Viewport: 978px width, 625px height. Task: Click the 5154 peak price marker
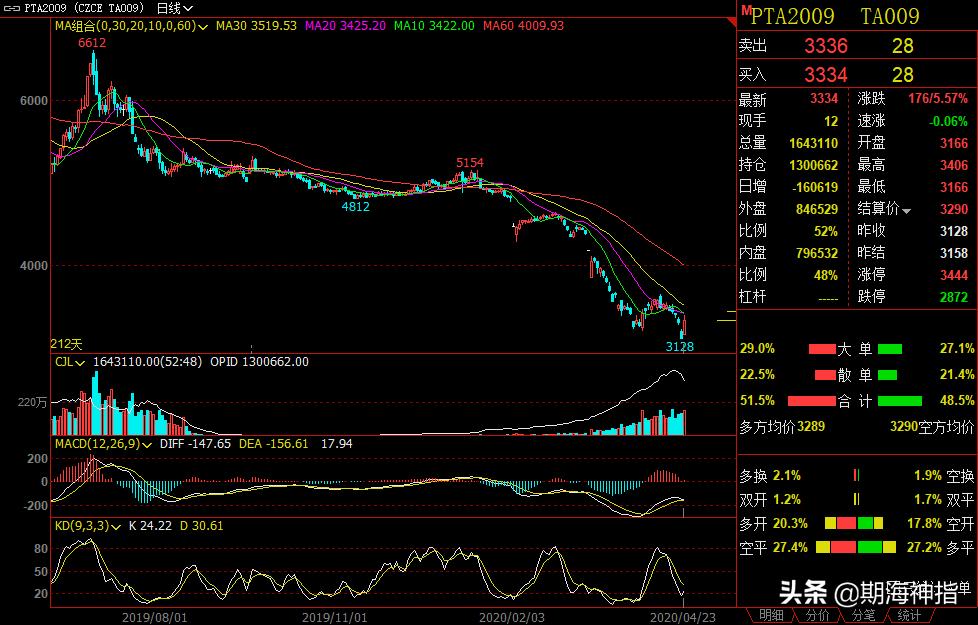pyautogui.click(x=470, y=163)
